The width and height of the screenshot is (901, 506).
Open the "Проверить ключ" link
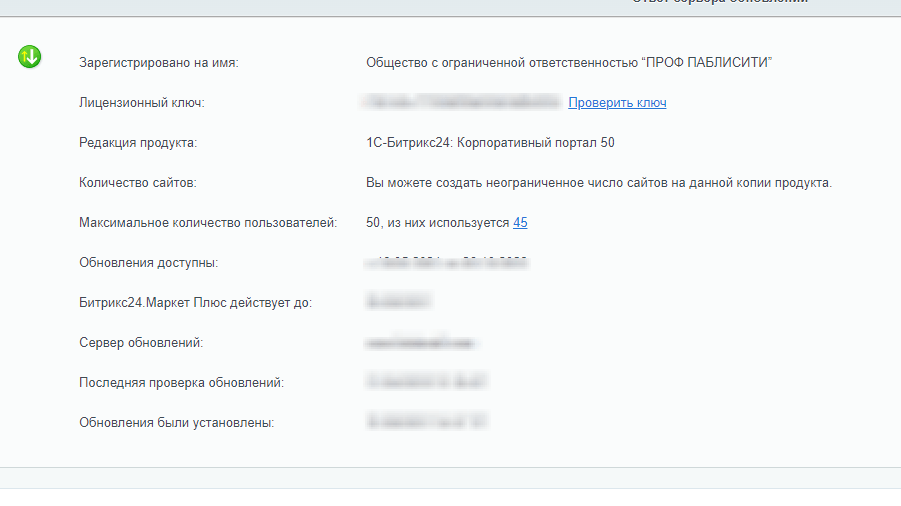click(x=617, y=103)
